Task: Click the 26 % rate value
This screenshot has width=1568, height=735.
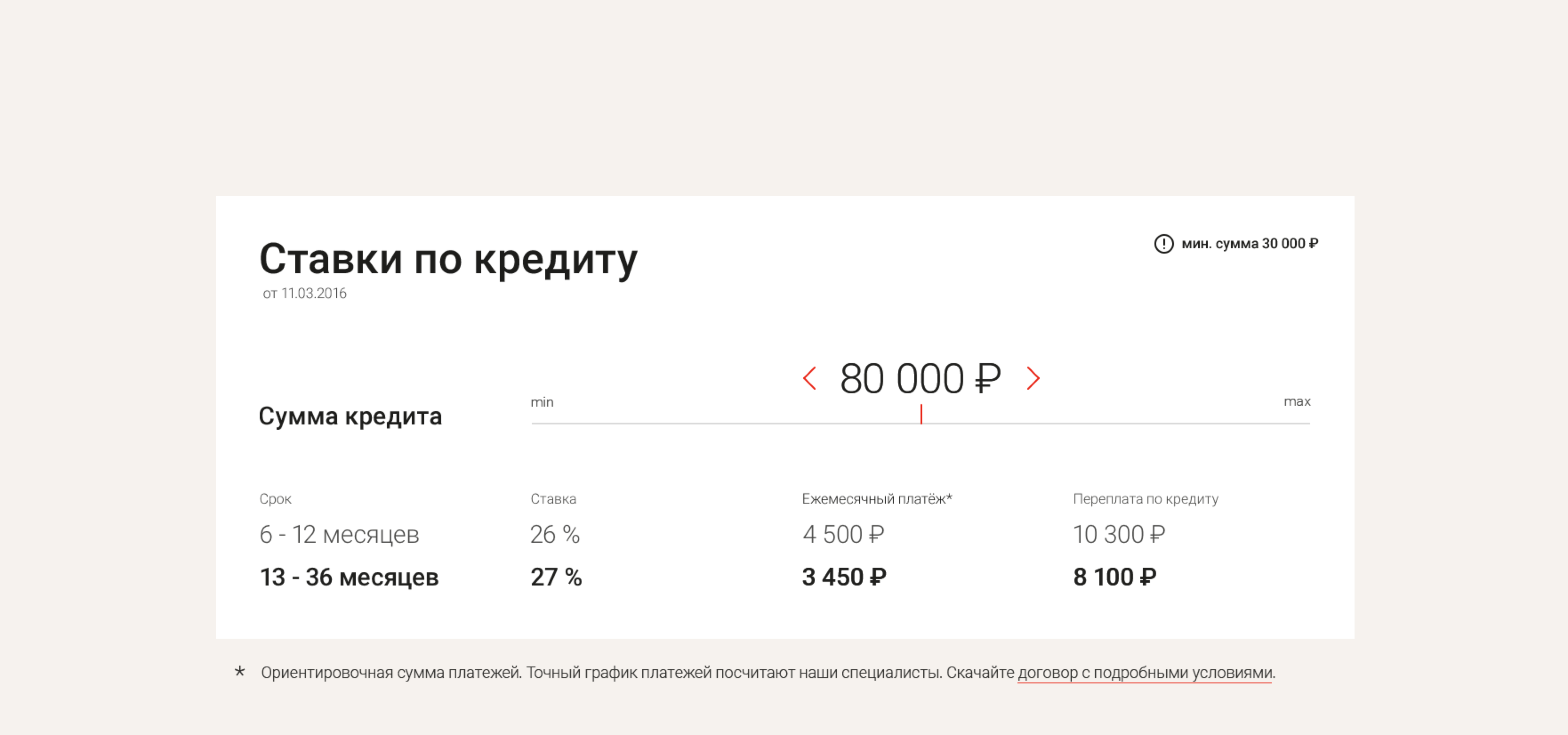Action: click(x=555, y=534)
